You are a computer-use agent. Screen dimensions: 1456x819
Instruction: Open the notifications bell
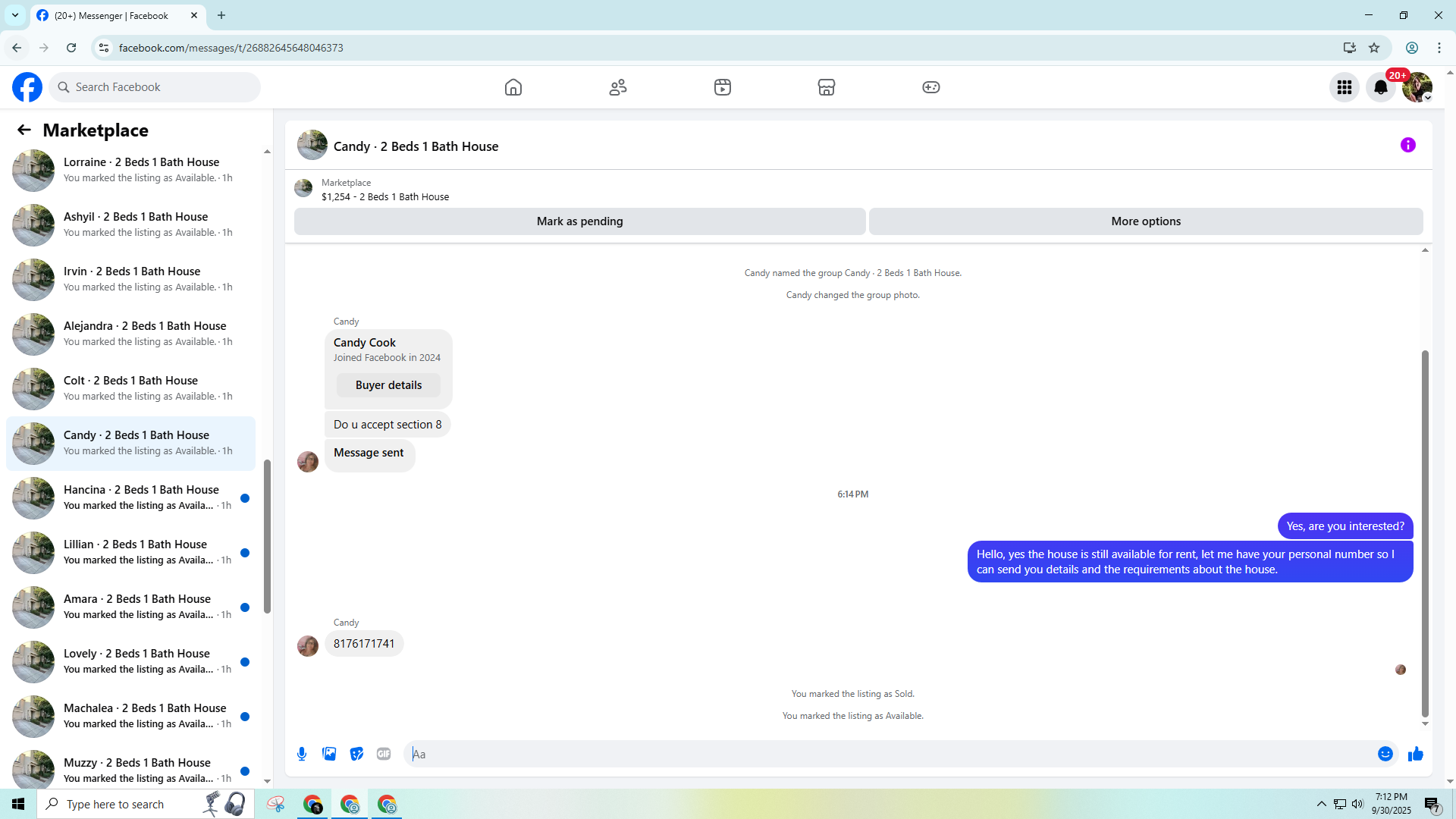1381,87
